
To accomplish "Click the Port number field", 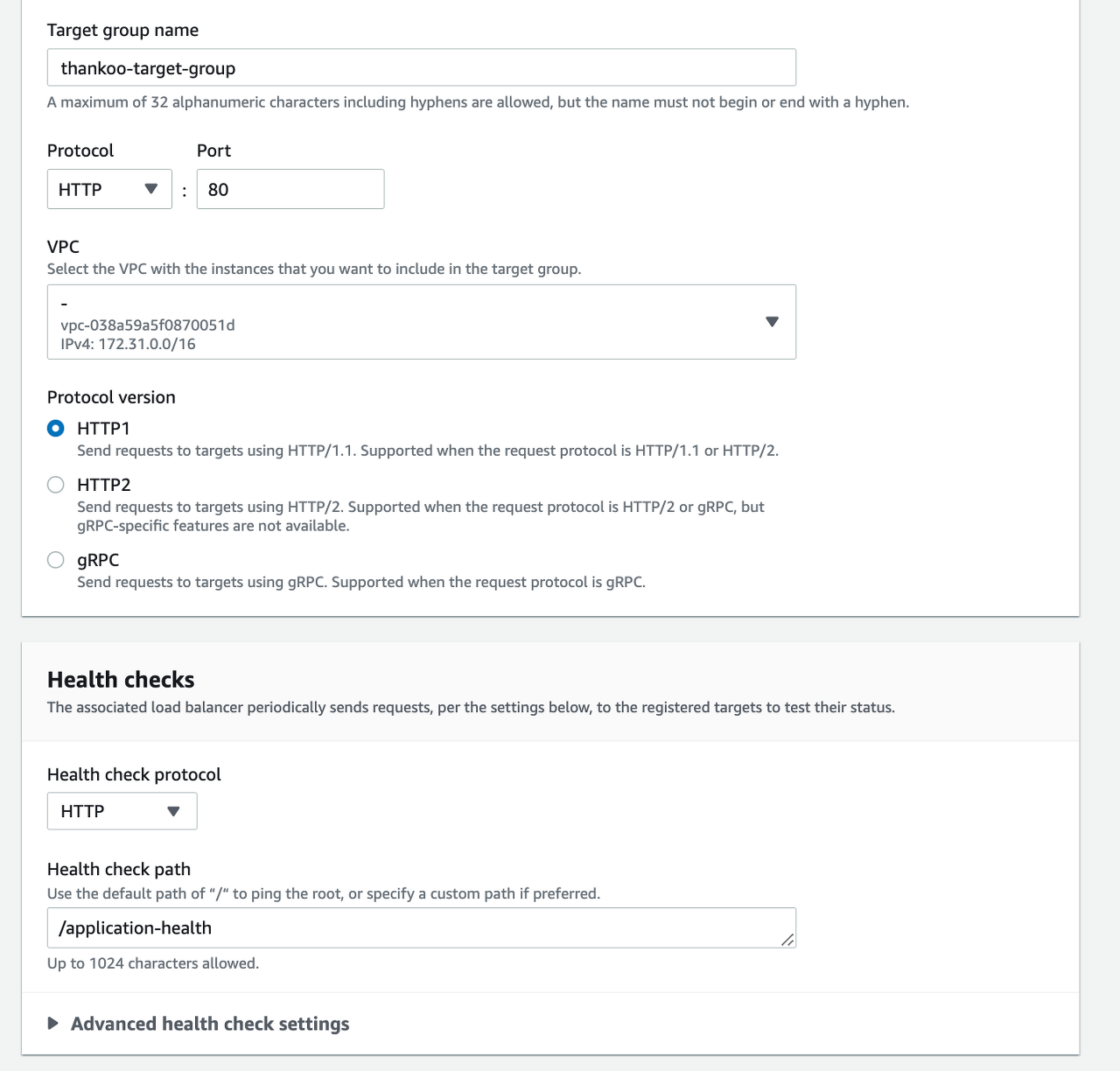I will 290,189.
